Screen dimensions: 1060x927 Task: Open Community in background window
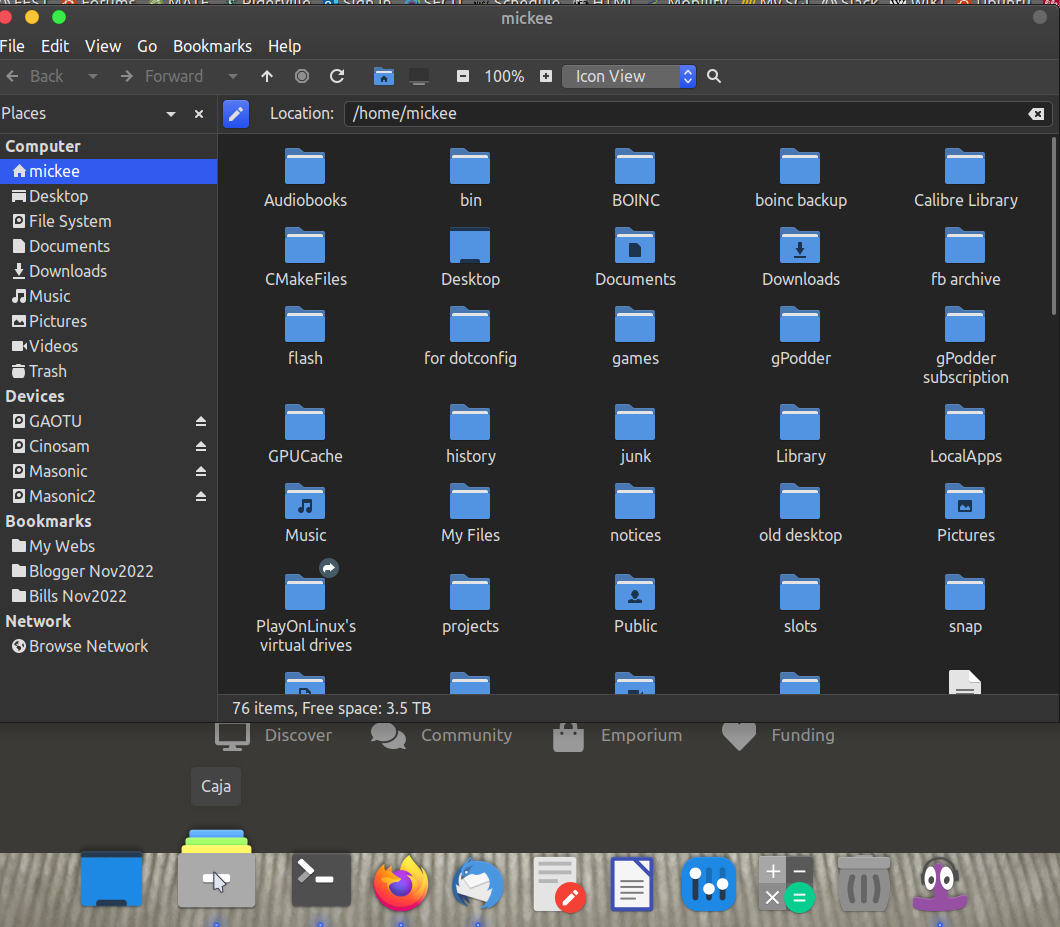pyautogui.click(x=441, y=736)
